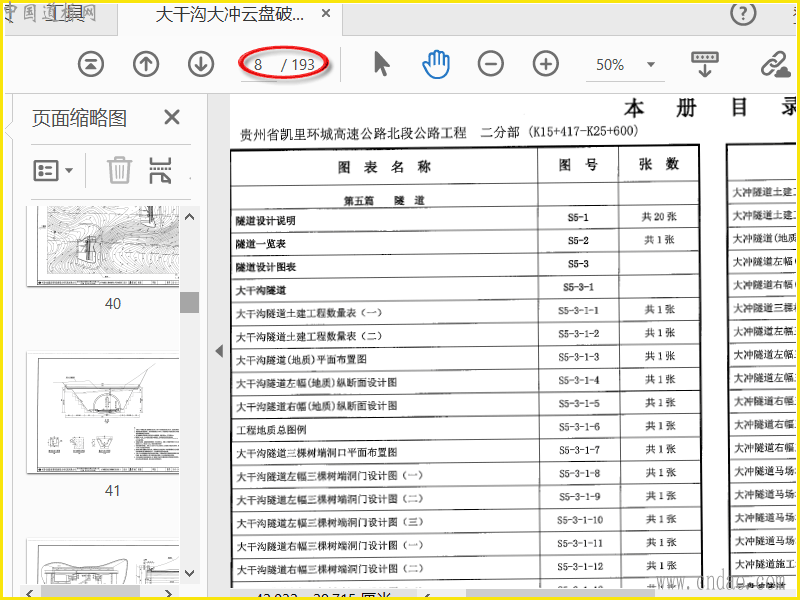Click the 工程地质总图例 row text
This screenshot has height=600, width=800.
coord(271,430)
